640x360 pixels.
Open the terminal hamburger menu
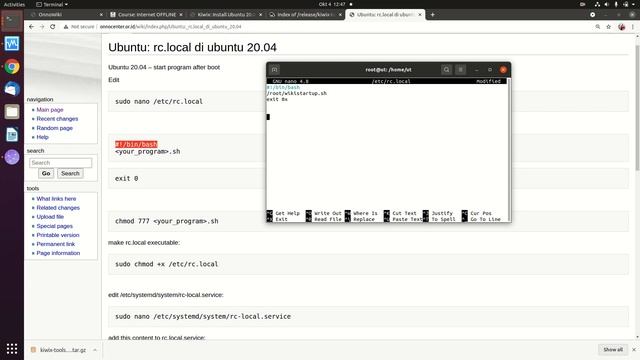coord(460,70)
